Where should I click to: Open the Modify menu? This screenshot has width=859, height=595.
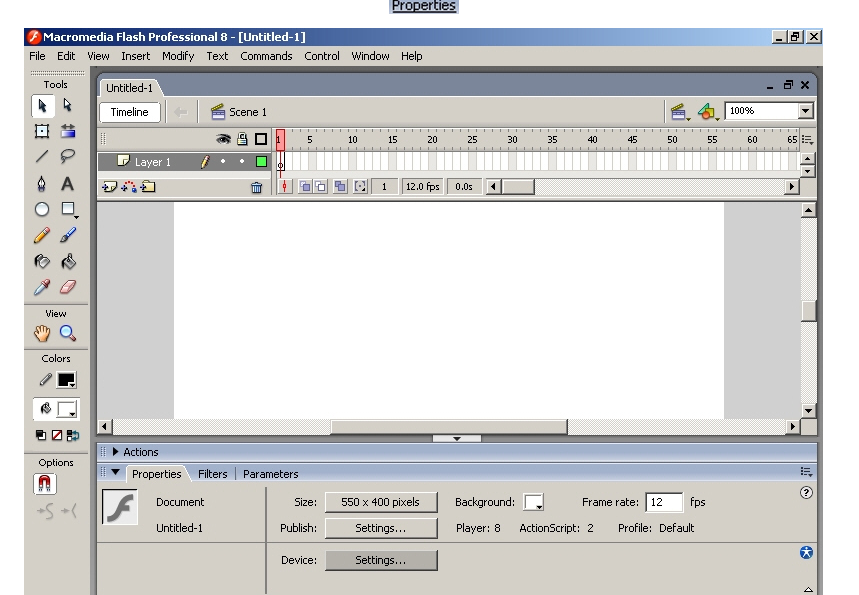click(178, 56)
